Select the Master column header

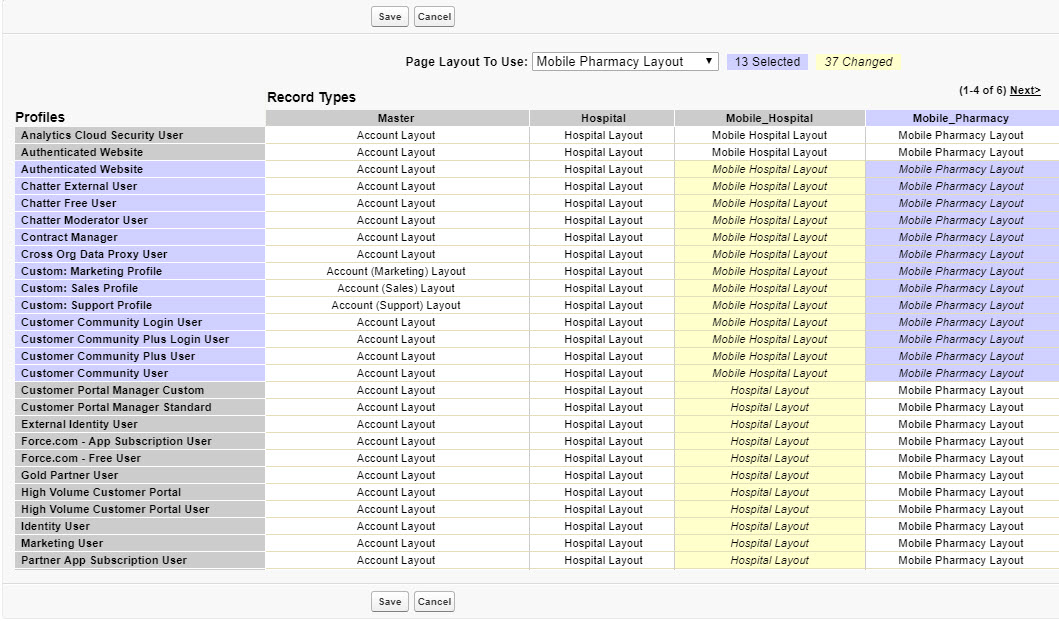396,118
